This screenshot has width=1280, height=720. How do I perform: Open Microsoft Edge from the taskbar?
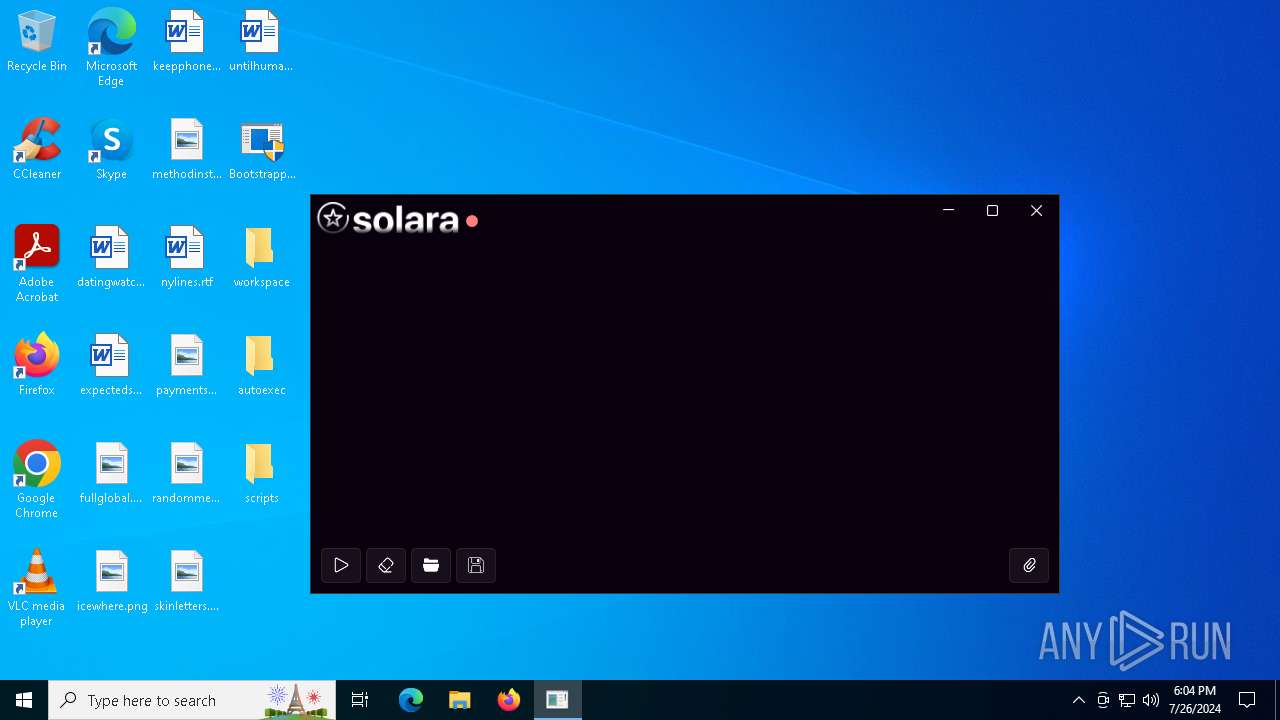pyautogui.click(x=411, y=700)
